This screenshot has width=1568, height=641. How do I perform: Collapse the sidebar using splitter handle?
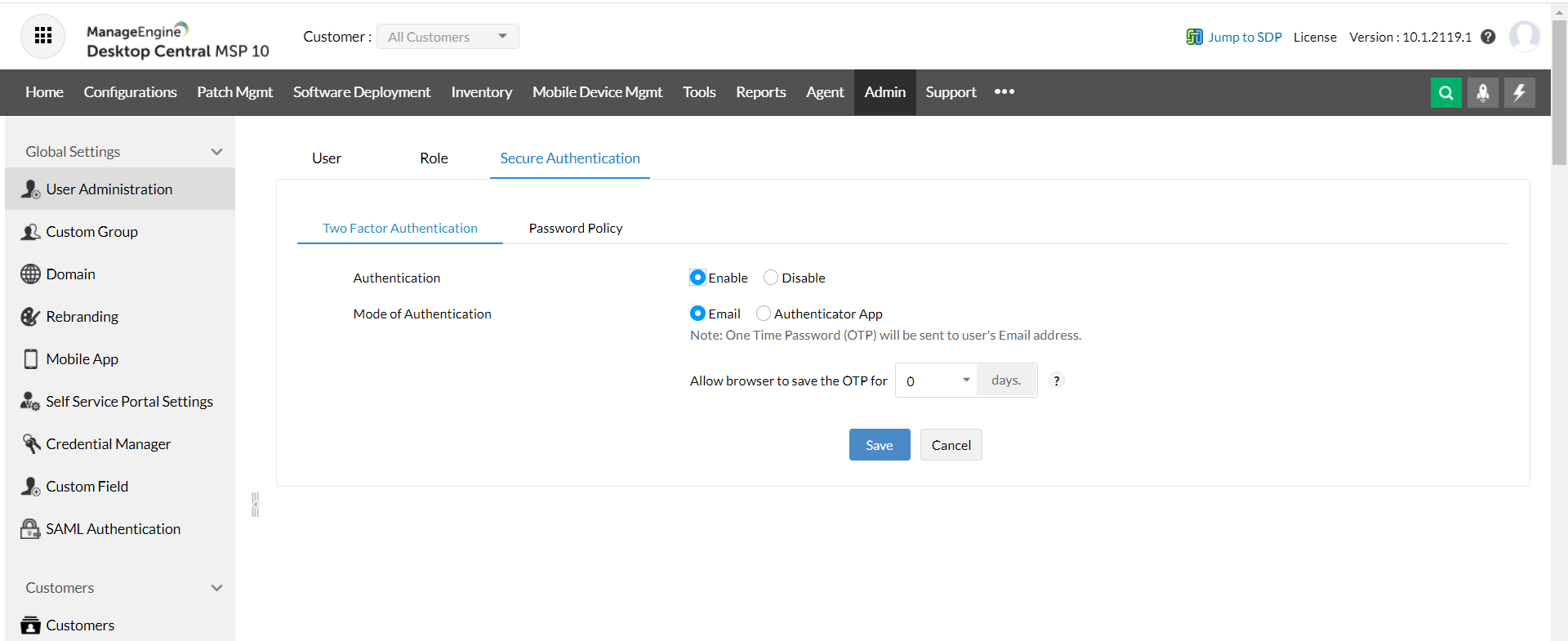point(255,505)
